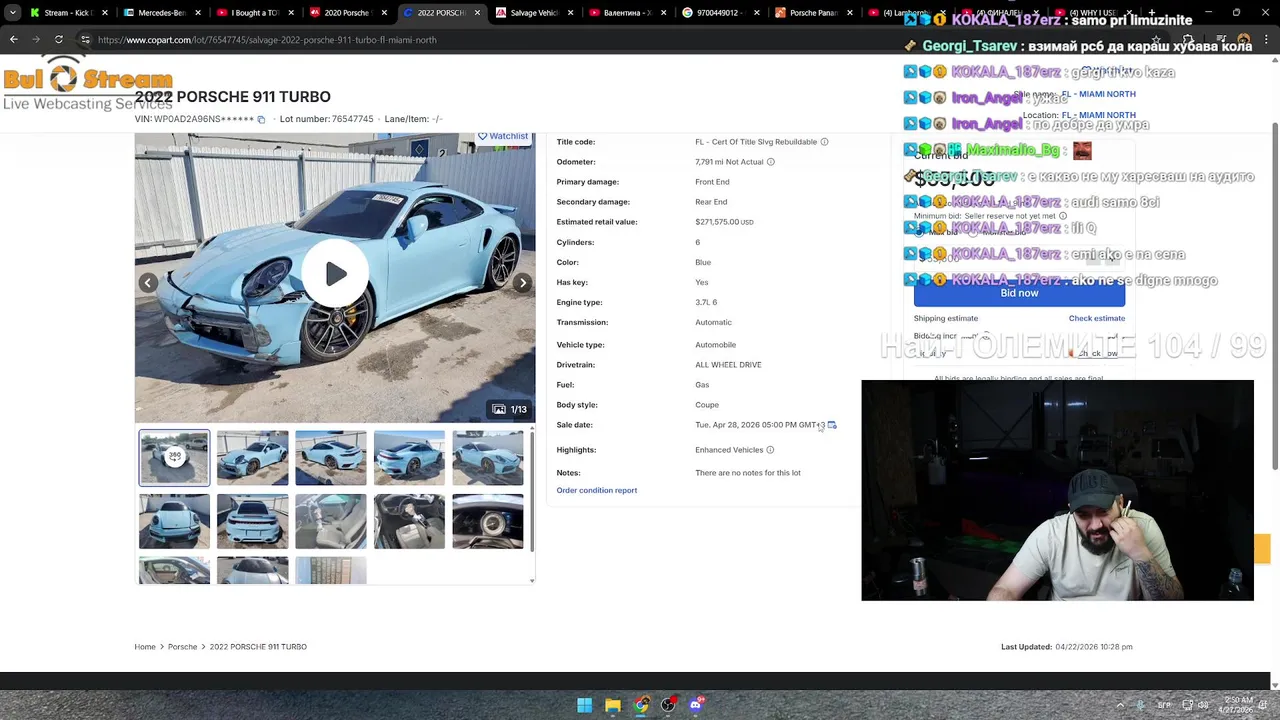Show next photo with right arrow
The image size is (1280, 720).
tap(522, 283)
